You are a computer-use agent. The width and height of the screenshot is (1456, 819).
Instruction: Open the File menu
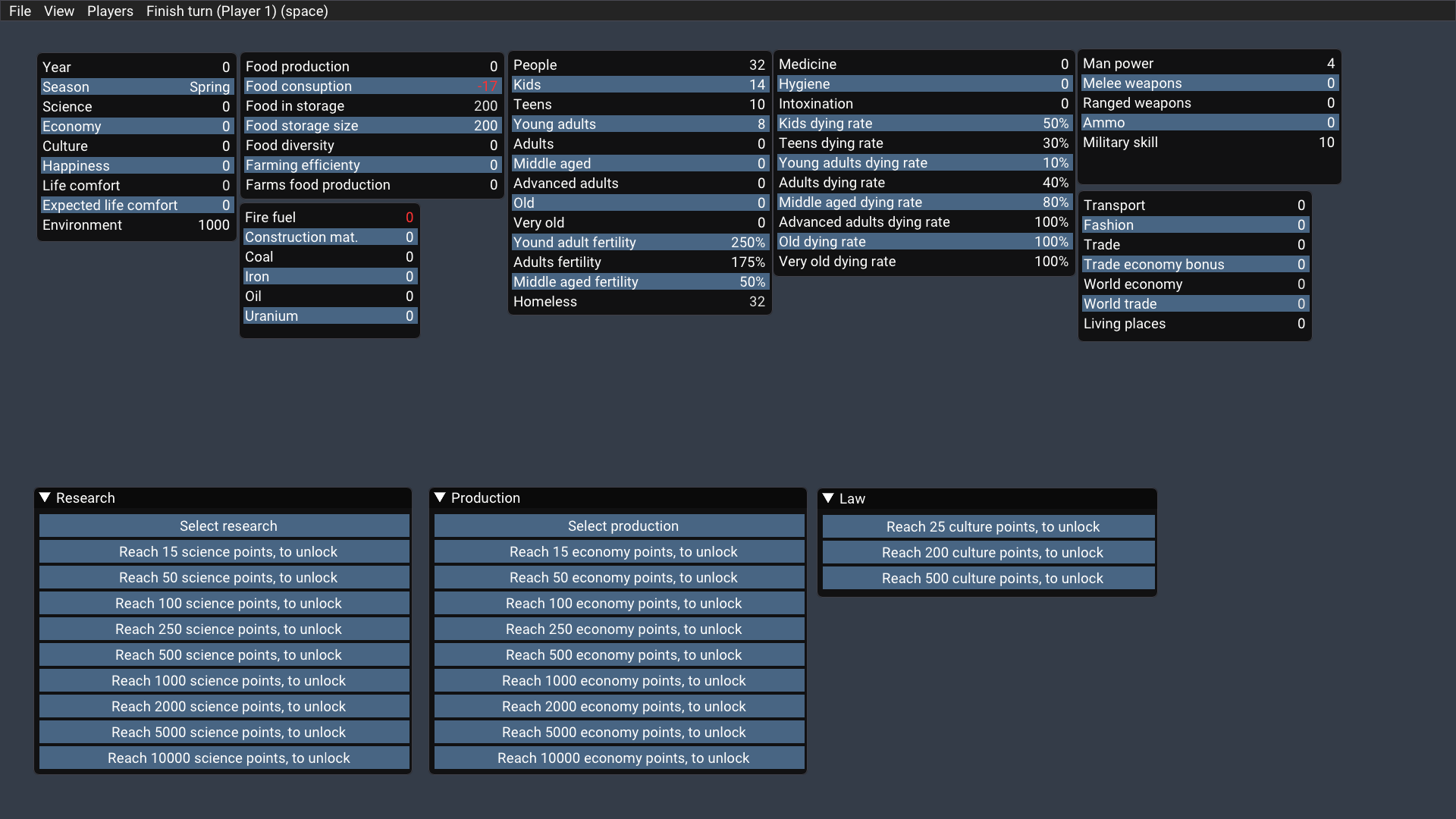(20, 11)
